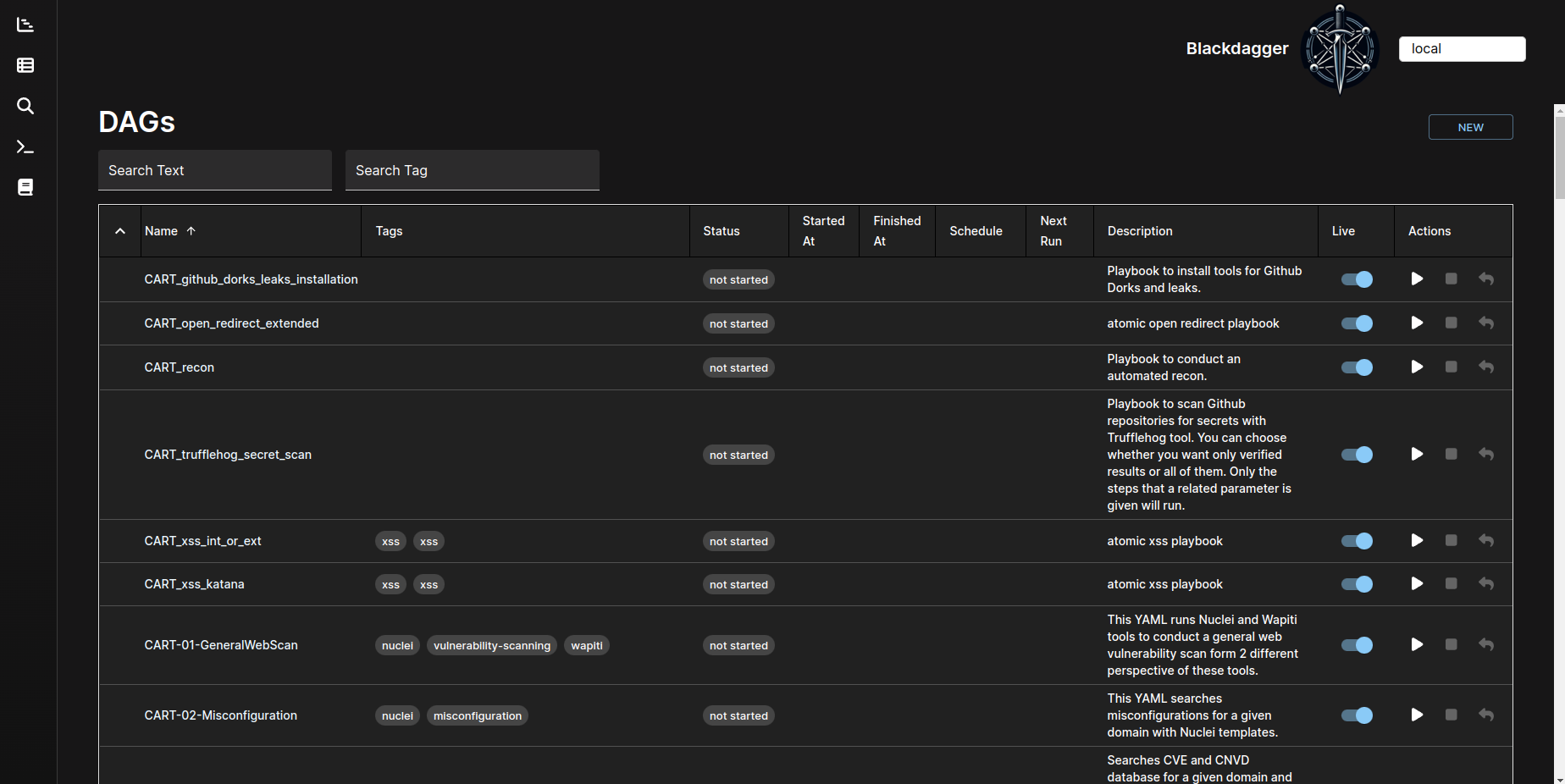Toggle Live switch for CART_trufflehog_secret_scan
This screenshot has height=784, width=1565.
pos(1357,455)
